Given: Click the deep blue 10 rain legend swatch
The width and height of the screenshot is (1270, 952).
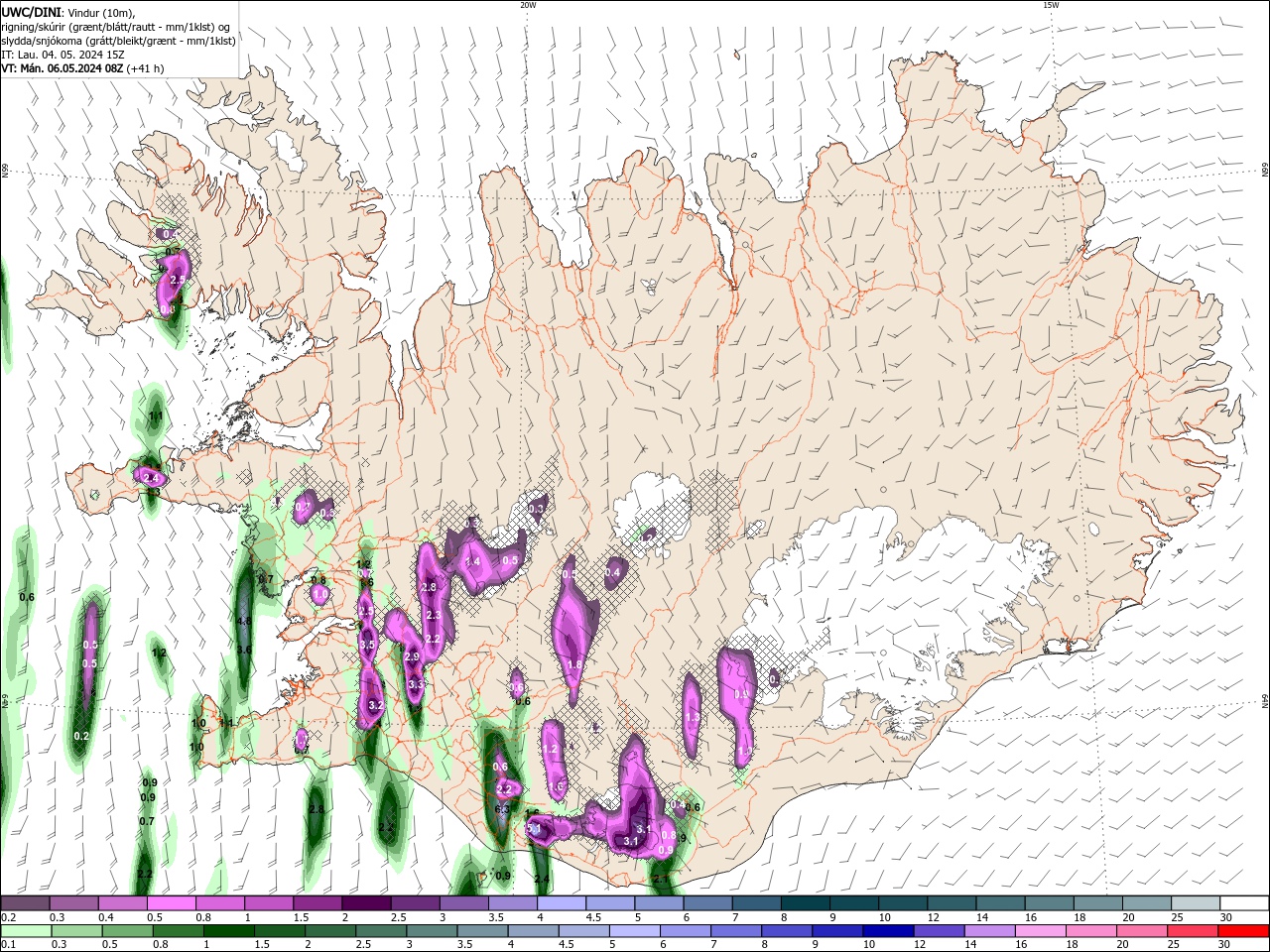Looking at the screenshot, I should pyautogui.click(x=889, y=931).
